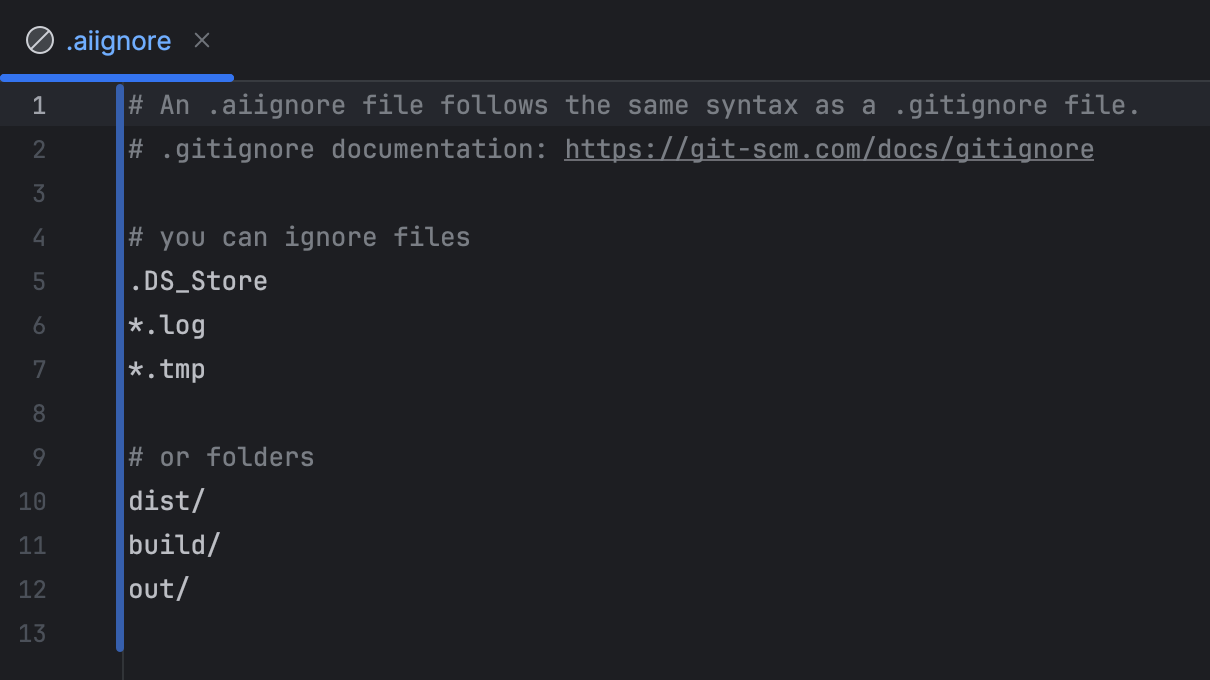Close the .aiignore tab
This screenshot has width=1210, height=680.
(201, 40)
